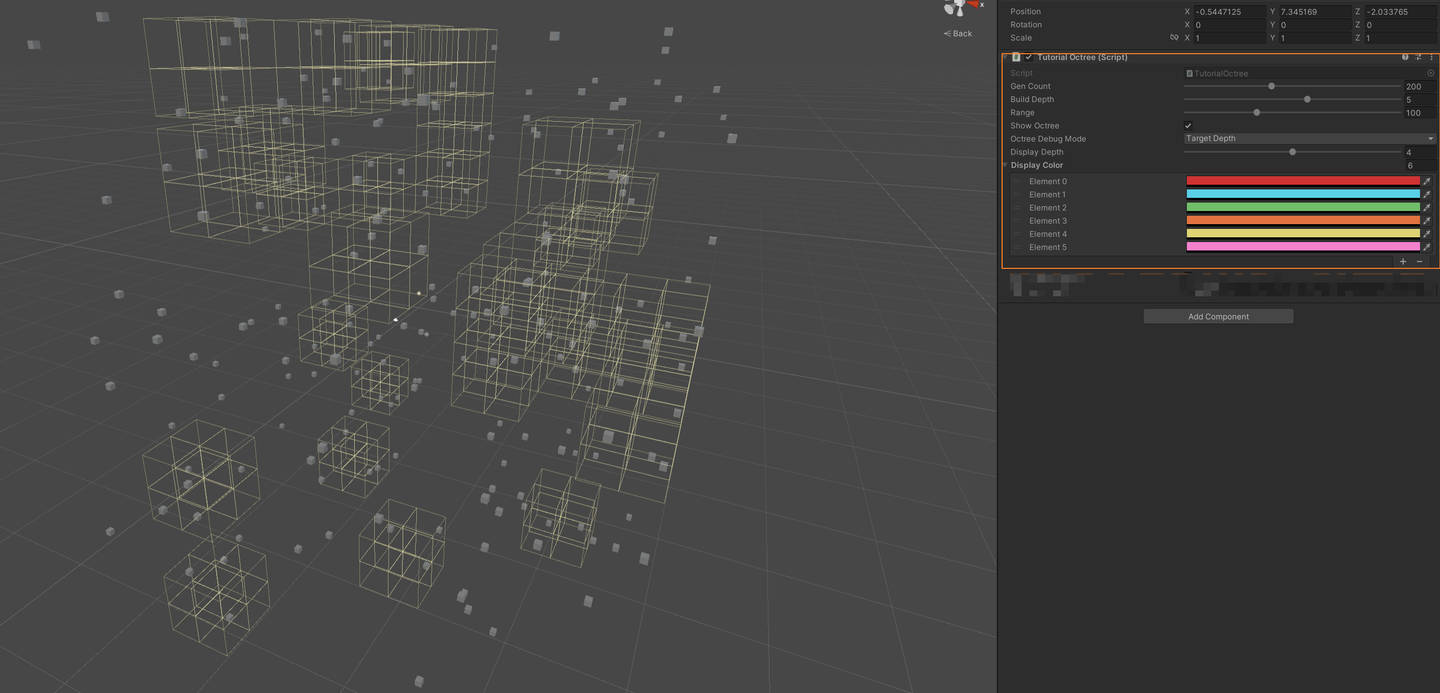1440x693 pixels.
Task: Add a new Display Color element with plus
Action: click(1402, 261)
